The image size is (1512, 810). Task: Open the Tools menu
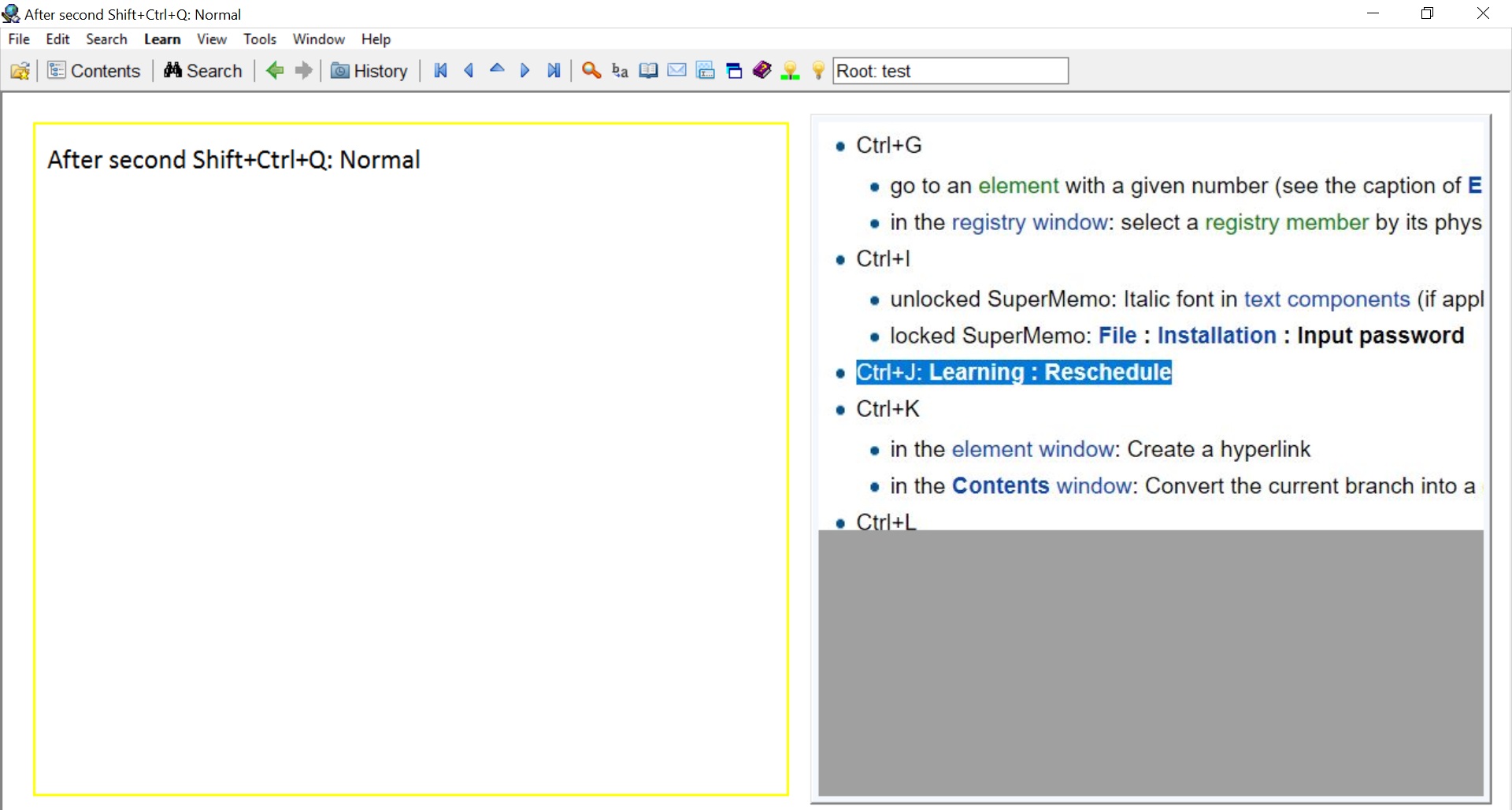[x=260, y=39]
